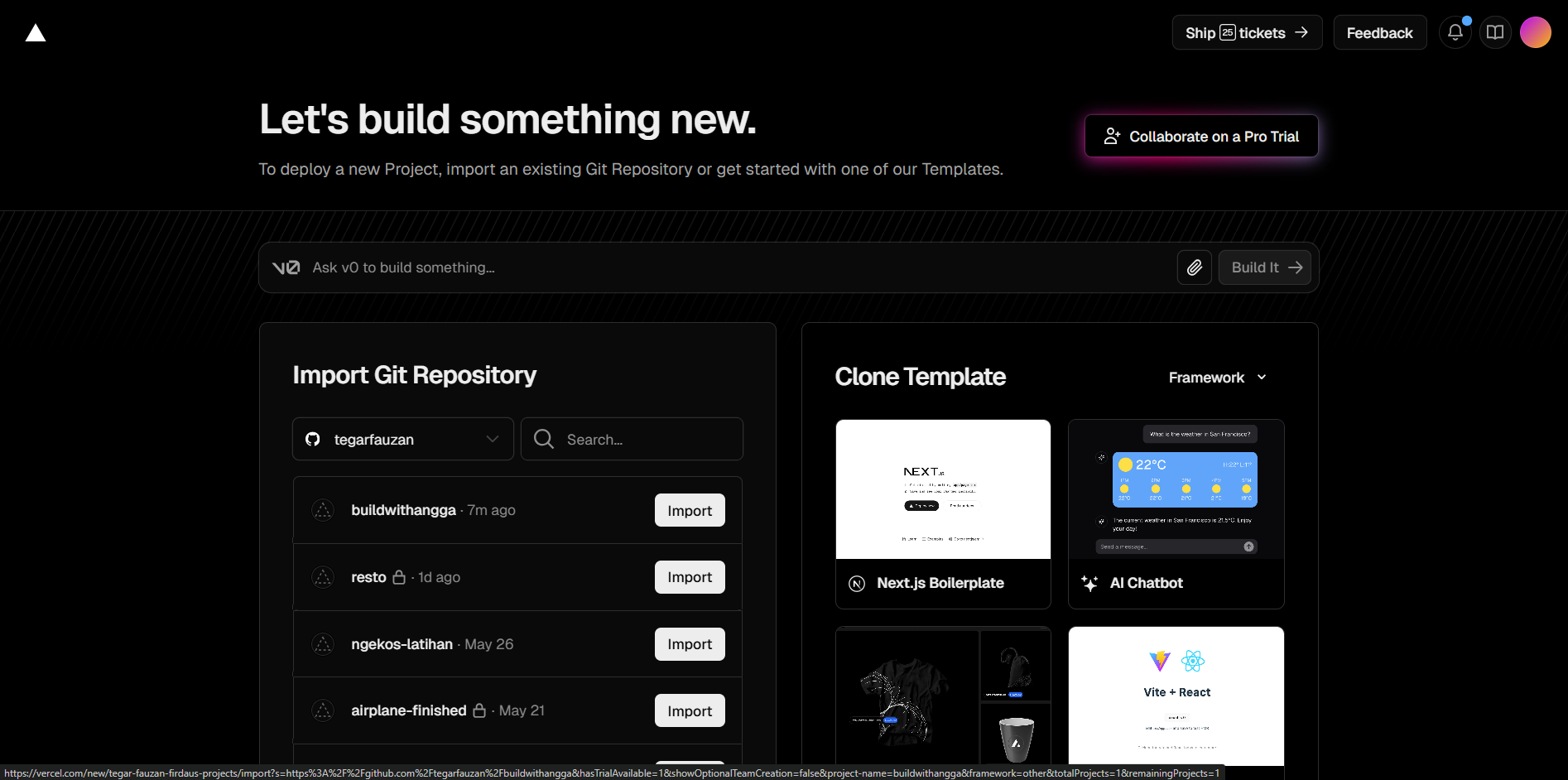Click the buildwithangga repository icon
This screenshot has height=780, width=1568.
323,510
